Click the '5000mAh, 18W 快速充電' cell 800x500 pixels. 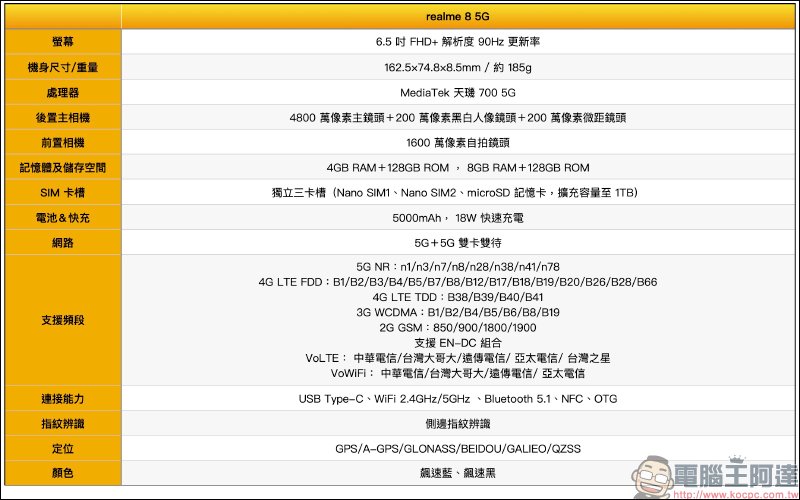(458, 218)
